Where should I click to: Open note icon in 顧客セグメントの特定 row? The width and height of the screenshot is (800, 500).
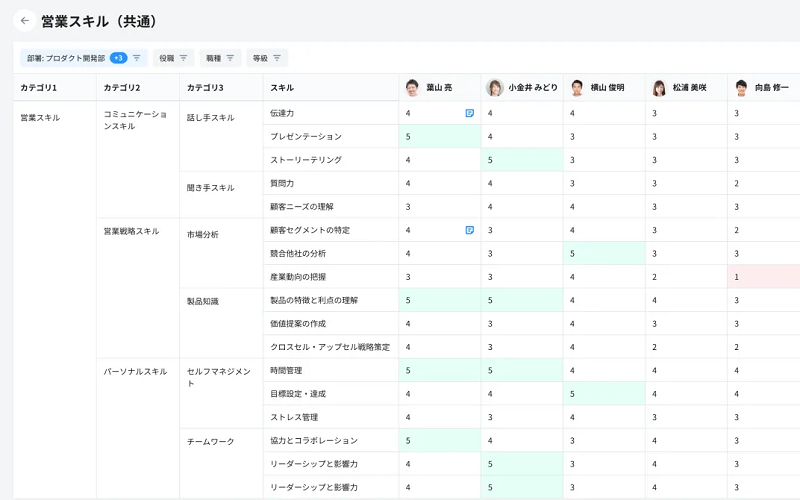[470, 230]
